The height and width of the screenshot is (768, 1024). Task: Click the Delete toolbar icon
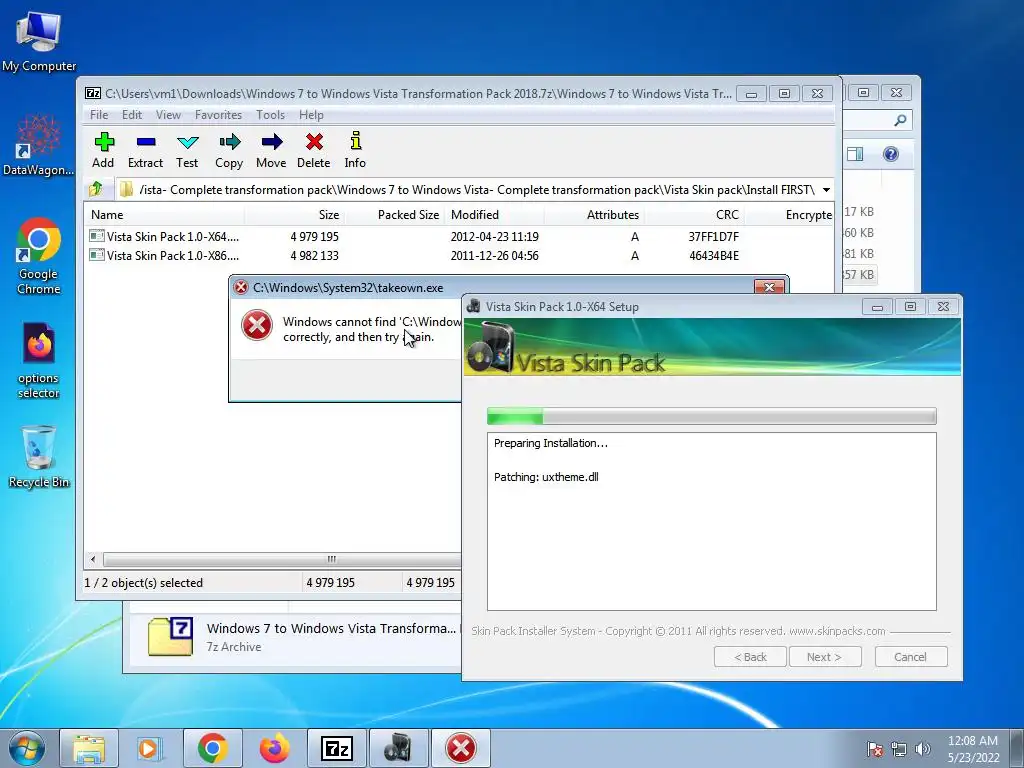click(313, 150)
